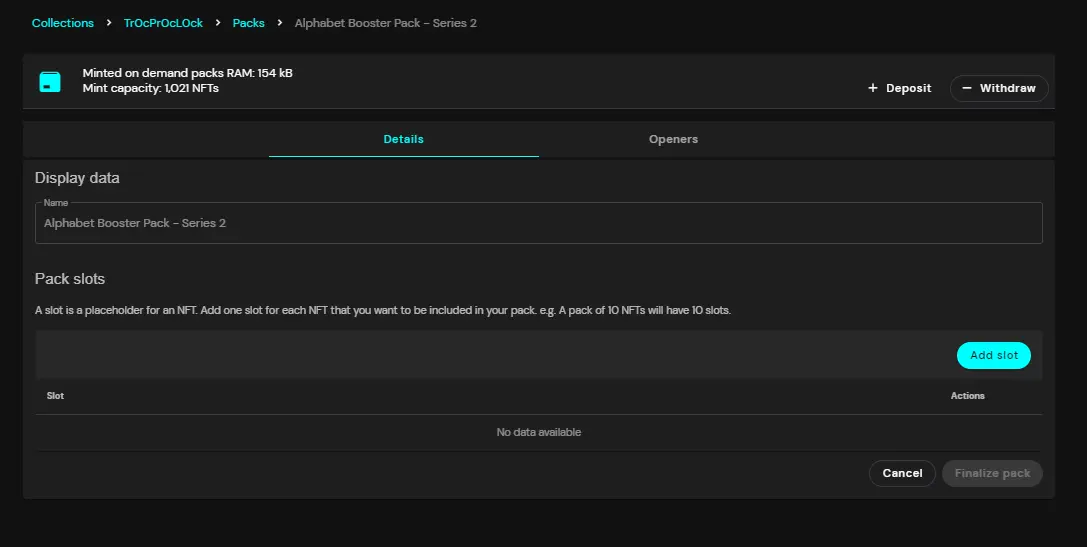Image resolution: width=1087 pixels, height=547 pixels.
Task: Click the Alphabet Booster Pack breadcrumb text
Action: click(385, 23)
